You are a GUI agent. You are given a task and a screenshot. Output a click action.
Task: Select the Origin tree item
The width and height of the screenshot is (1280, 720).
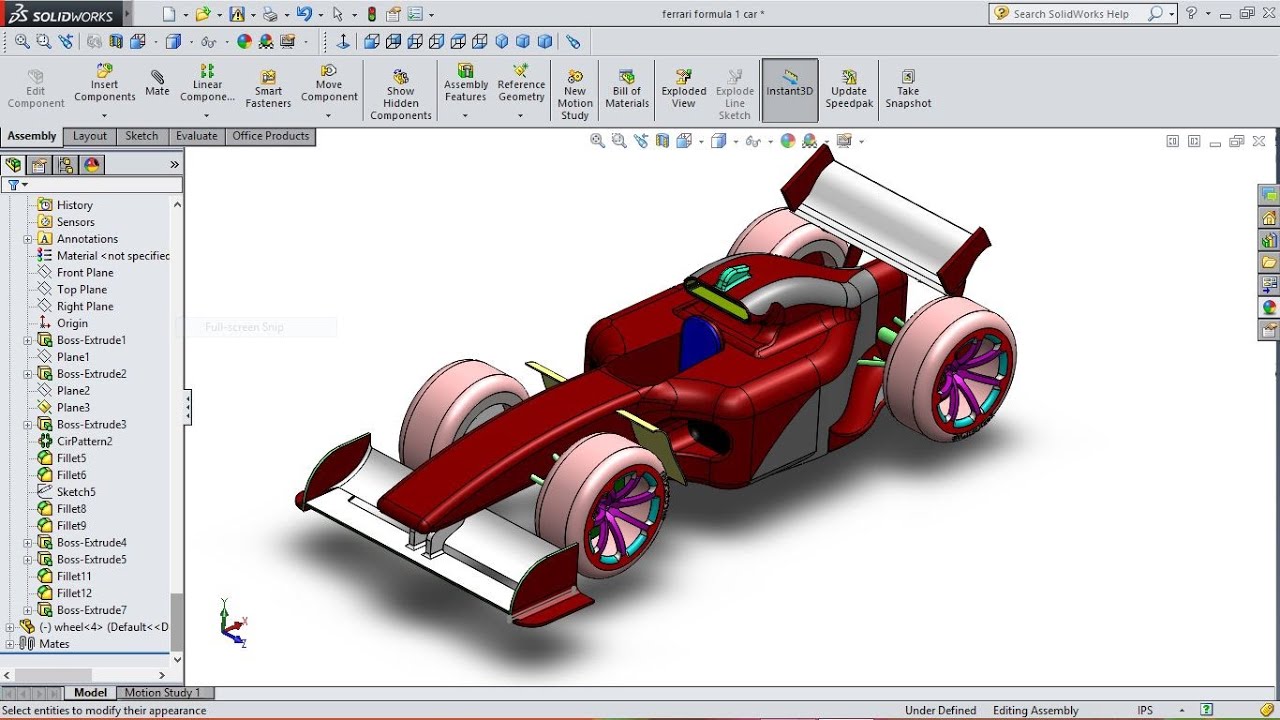click(x=72, y=323)
